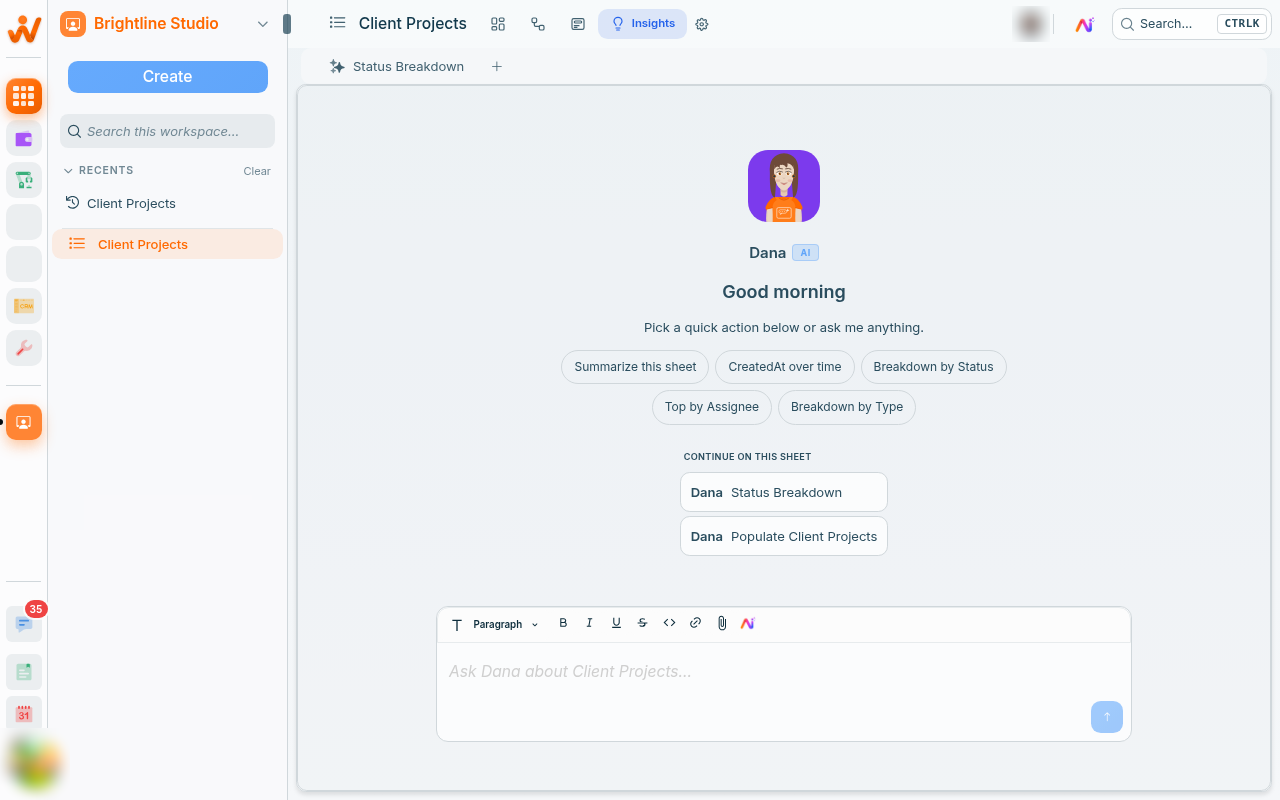This screenshot has height=800, width=1280.
Task: Click the AI icon in editor toolbar
Action: pos(748,623)
